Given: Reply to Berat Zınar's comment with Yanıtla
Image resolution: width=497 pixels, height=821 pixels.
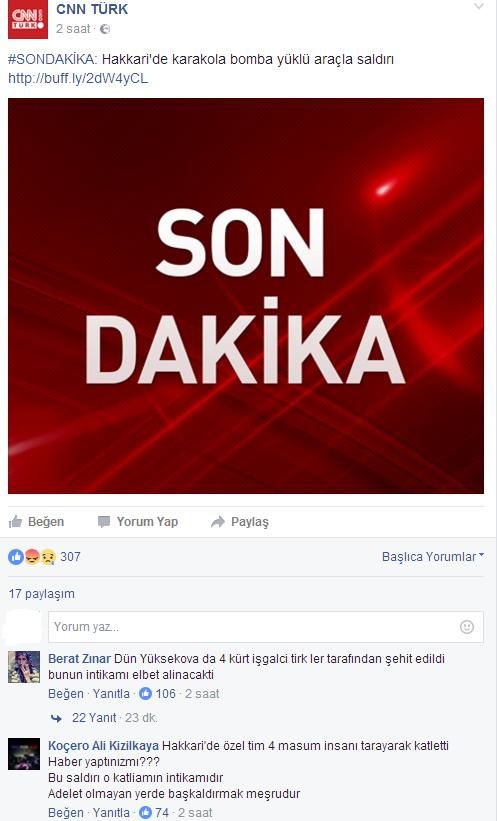Looking at the screenshot, I should coord(111,694).
